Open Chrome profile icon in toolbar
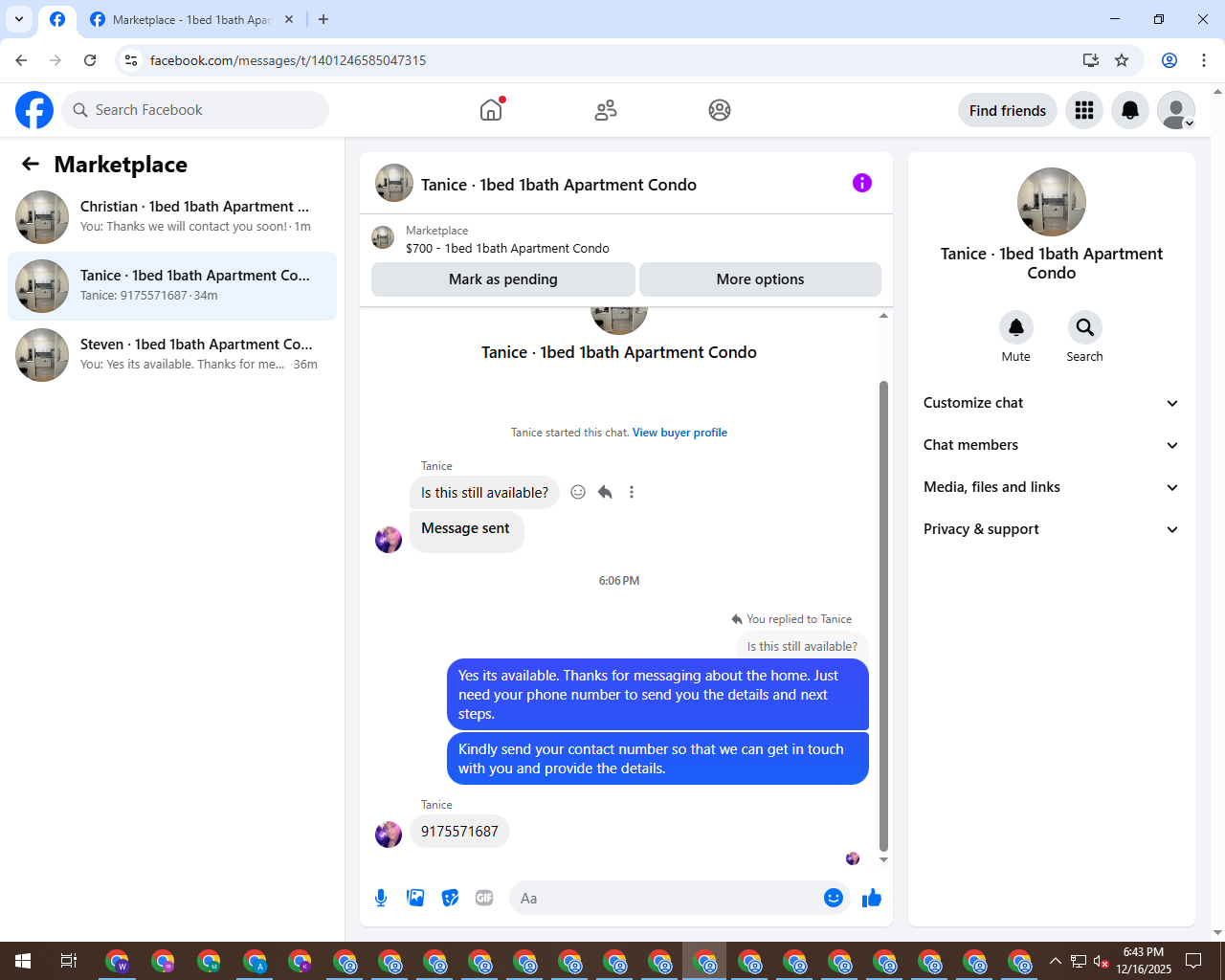Image resolution: width=1225 pixels, height=980 pixels. tap(1169, 60)
